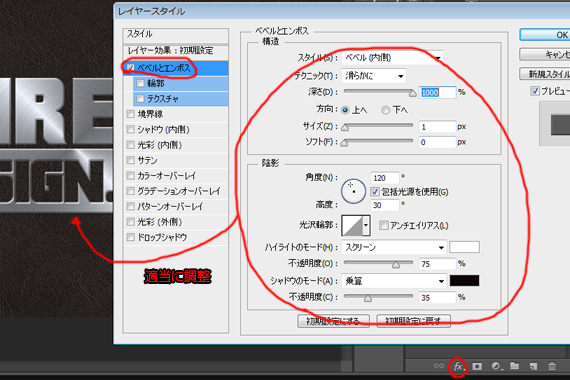Image resolution: width=570 pixels, height=380 pixels.
Task: Enable the 境界線 checkbox
Action: (x=131, y=114)
